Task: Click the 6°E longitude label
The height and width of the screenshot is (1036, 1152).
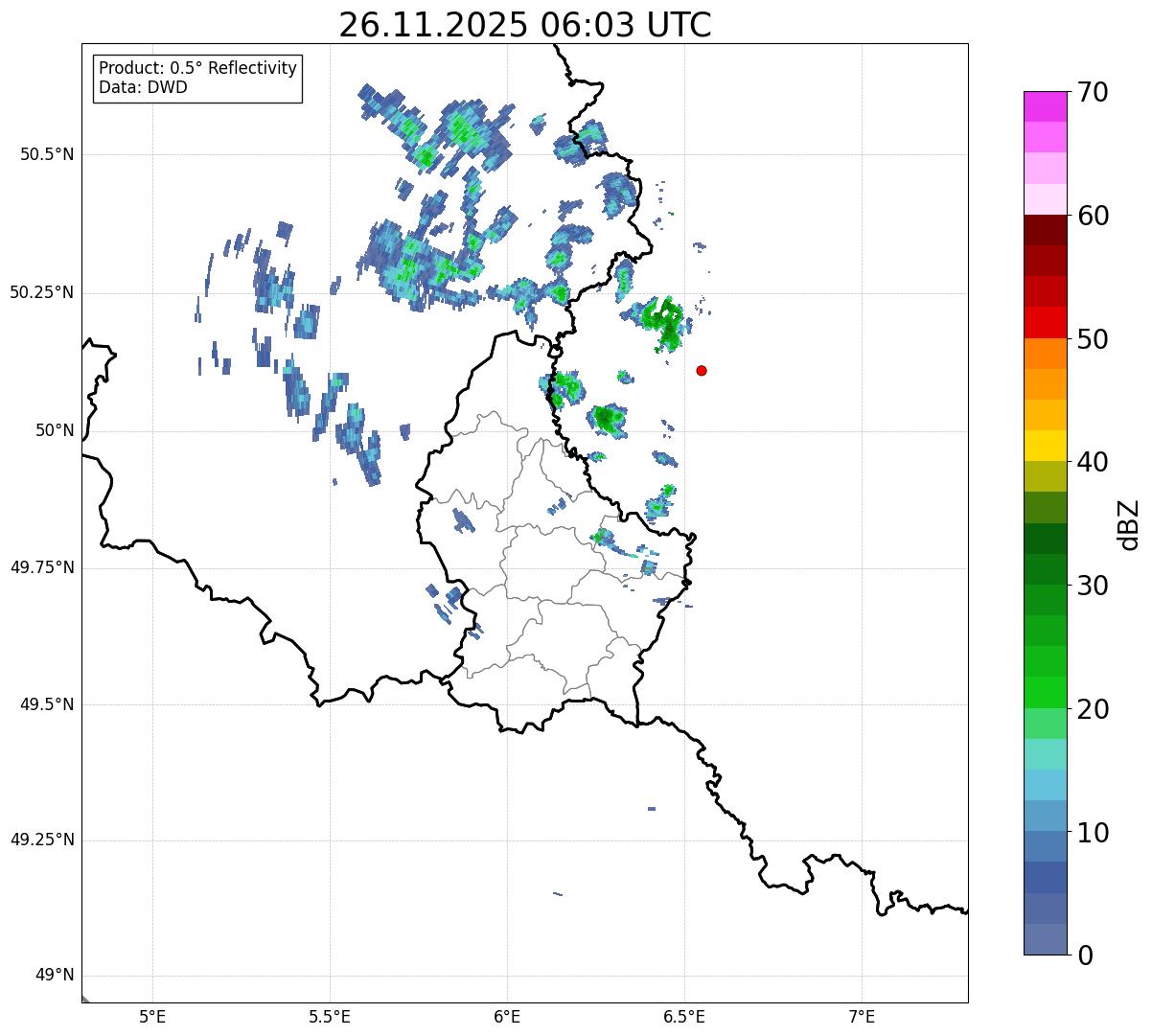Action: pos(507,1017)
